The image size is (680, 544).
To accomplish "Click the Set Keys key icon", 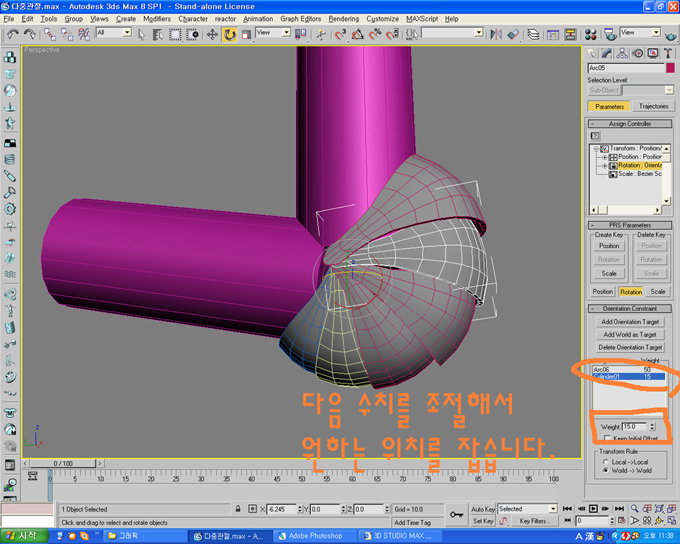I will coord(456,515).
